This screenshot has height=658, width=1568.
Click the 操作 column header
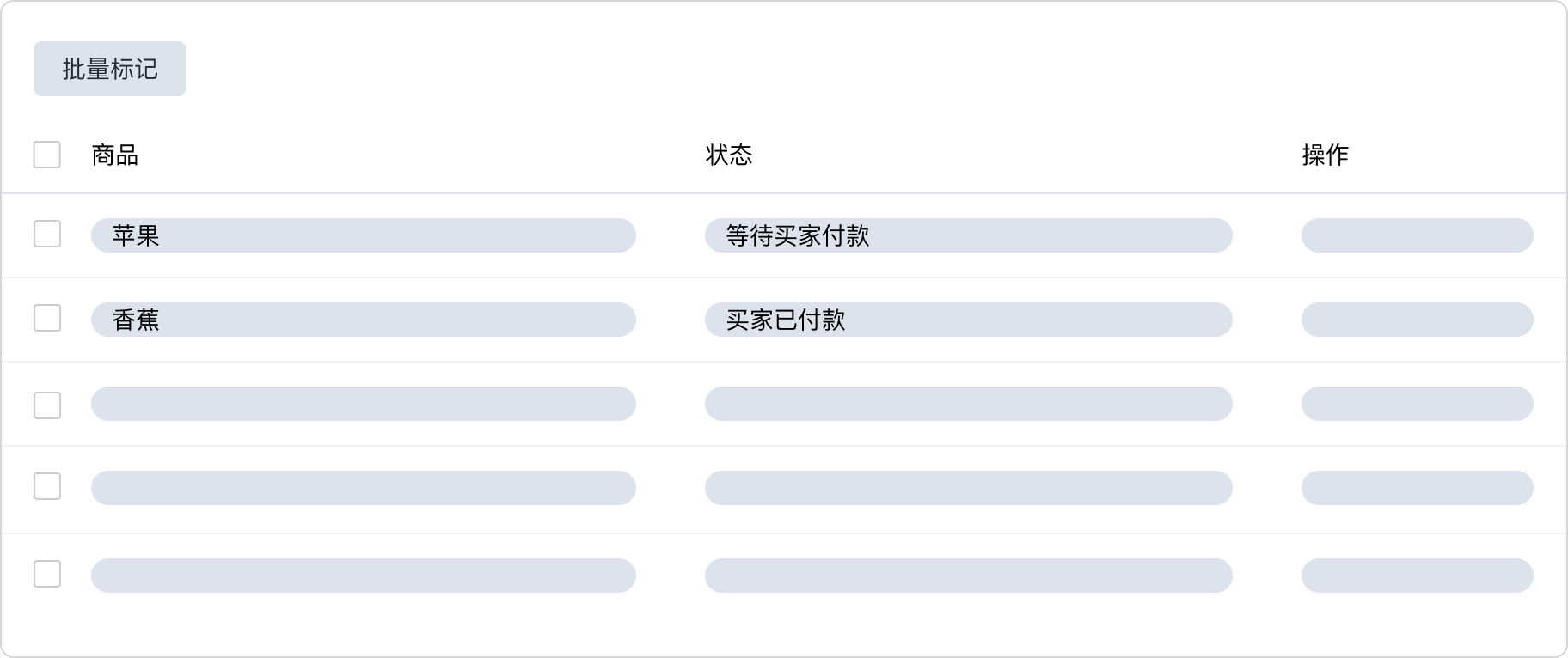click(x=1325, y=155)
